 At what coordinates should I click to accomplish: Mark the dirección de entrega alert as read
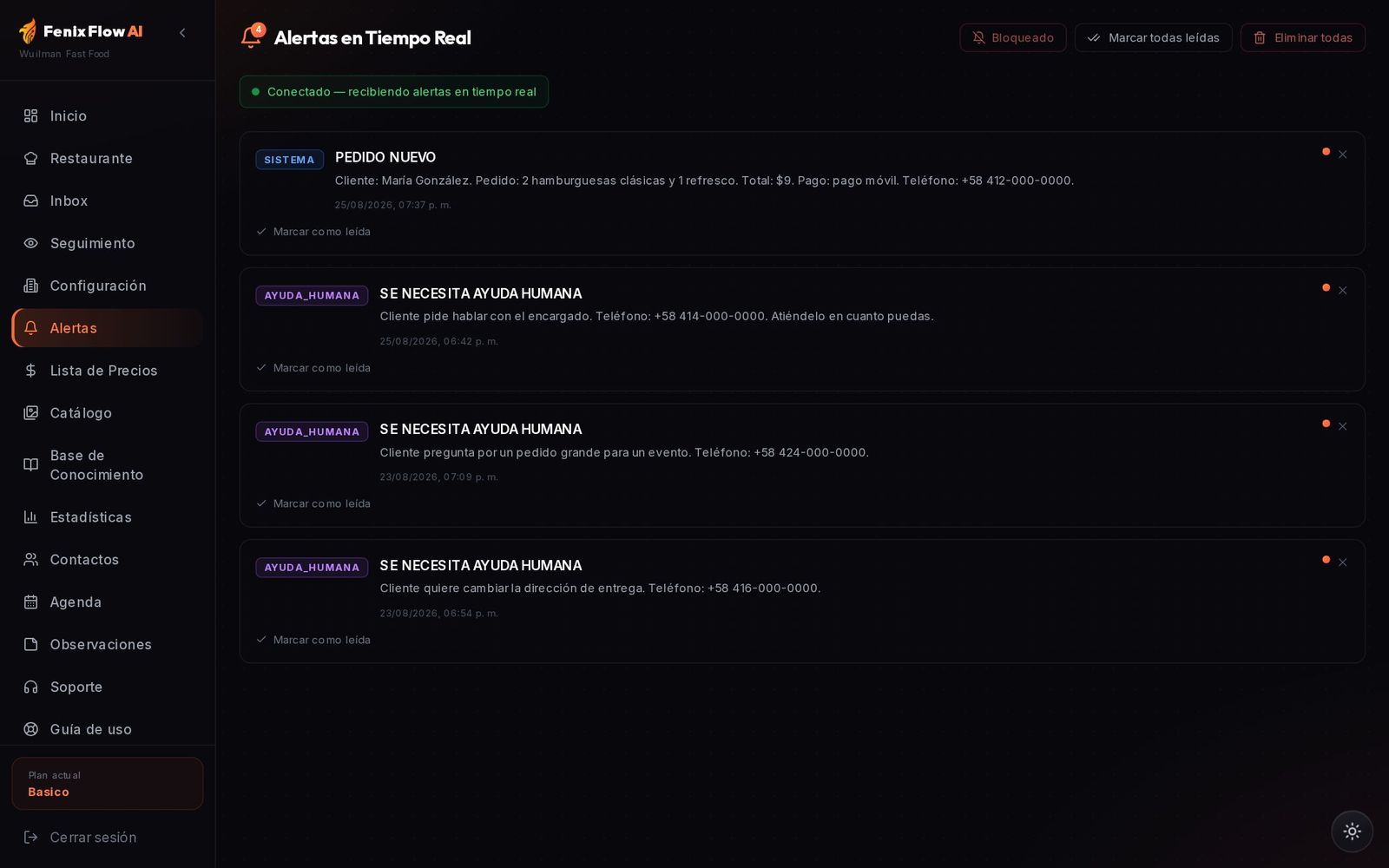(x=313, y=640)
